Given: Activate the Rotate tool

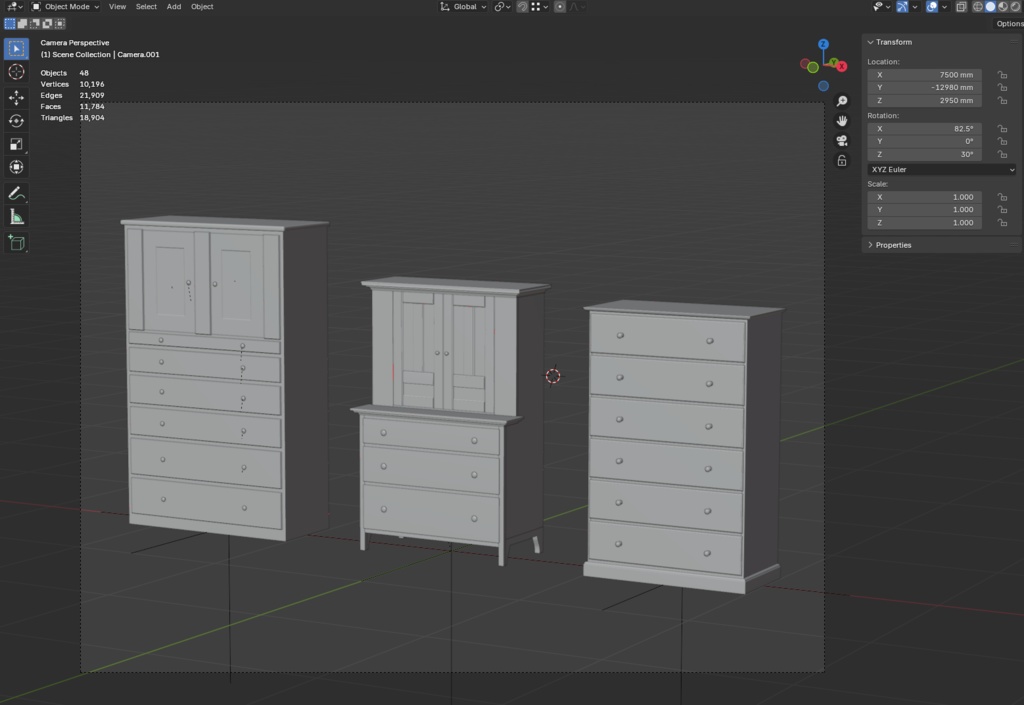Looking at the screenshot, I should [16, 121].
